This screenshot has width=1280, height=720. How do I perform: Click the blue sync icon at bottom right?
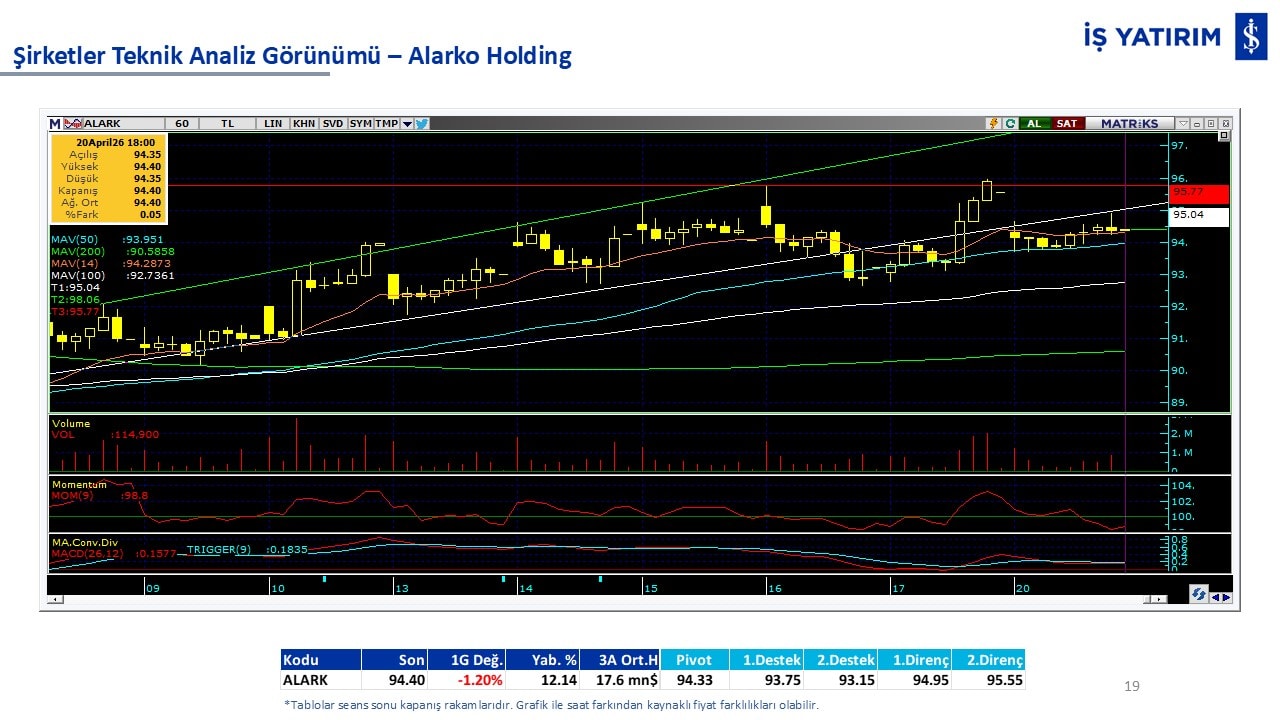click(1198, 595)
